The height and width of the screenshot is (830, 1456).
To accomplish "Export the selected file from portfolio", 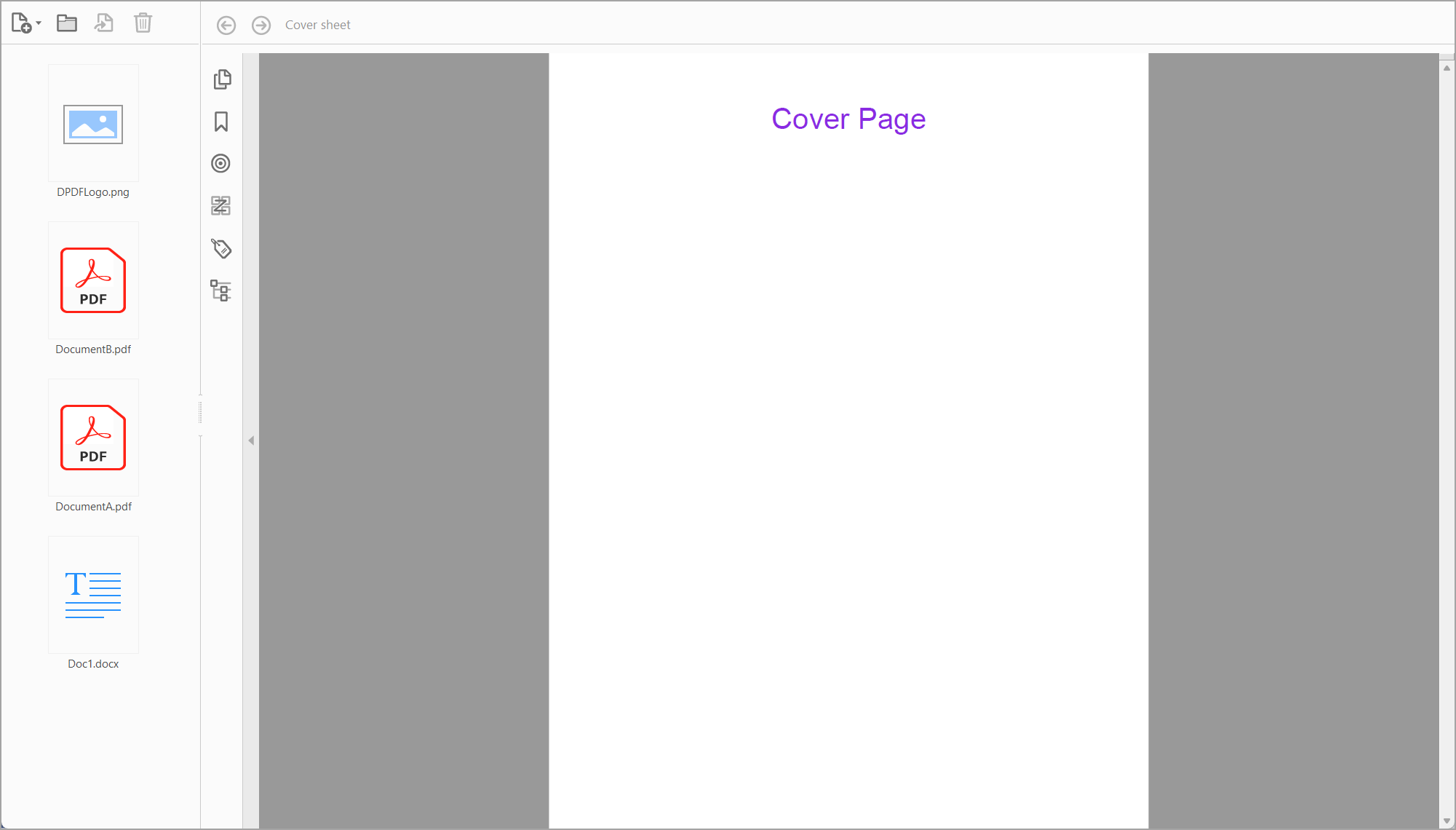I will 104,23.
